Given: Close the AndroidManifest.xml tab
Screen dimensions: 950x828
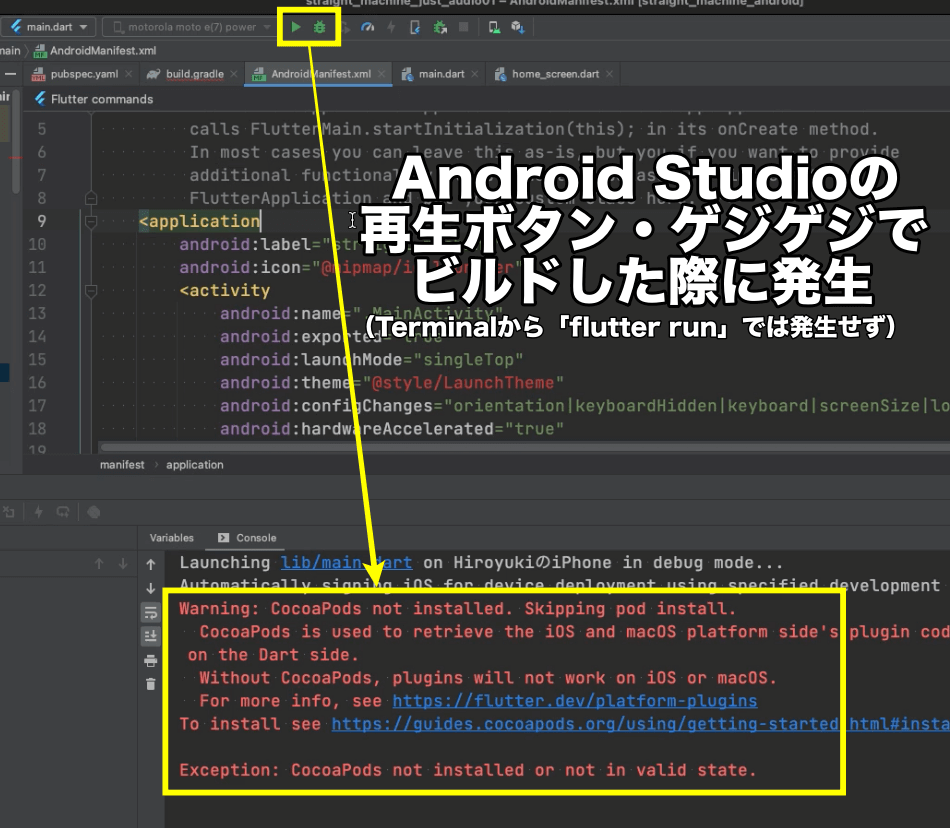Looking at the screenshot, I should pos(381,74).
